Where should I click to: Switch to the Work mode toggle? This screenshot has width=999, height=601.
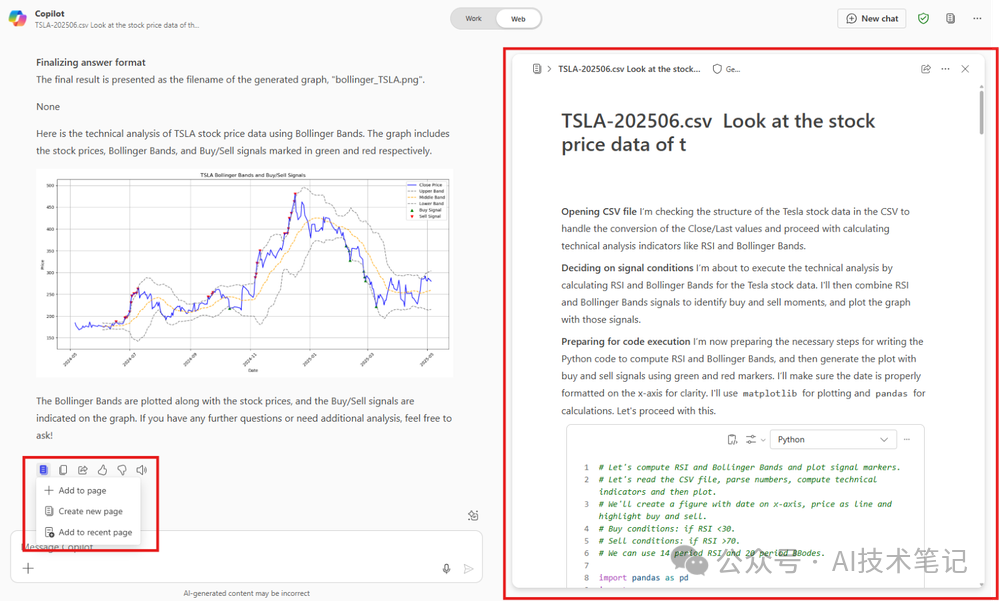[x=473, y=18]
